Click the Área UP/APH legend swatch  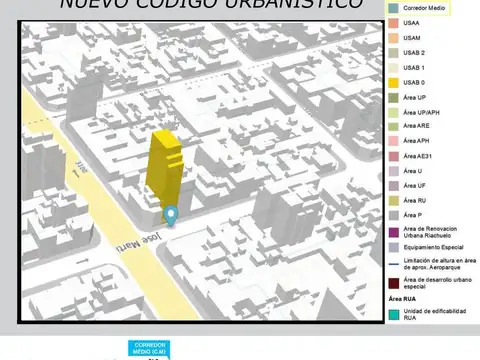(393, 113)
